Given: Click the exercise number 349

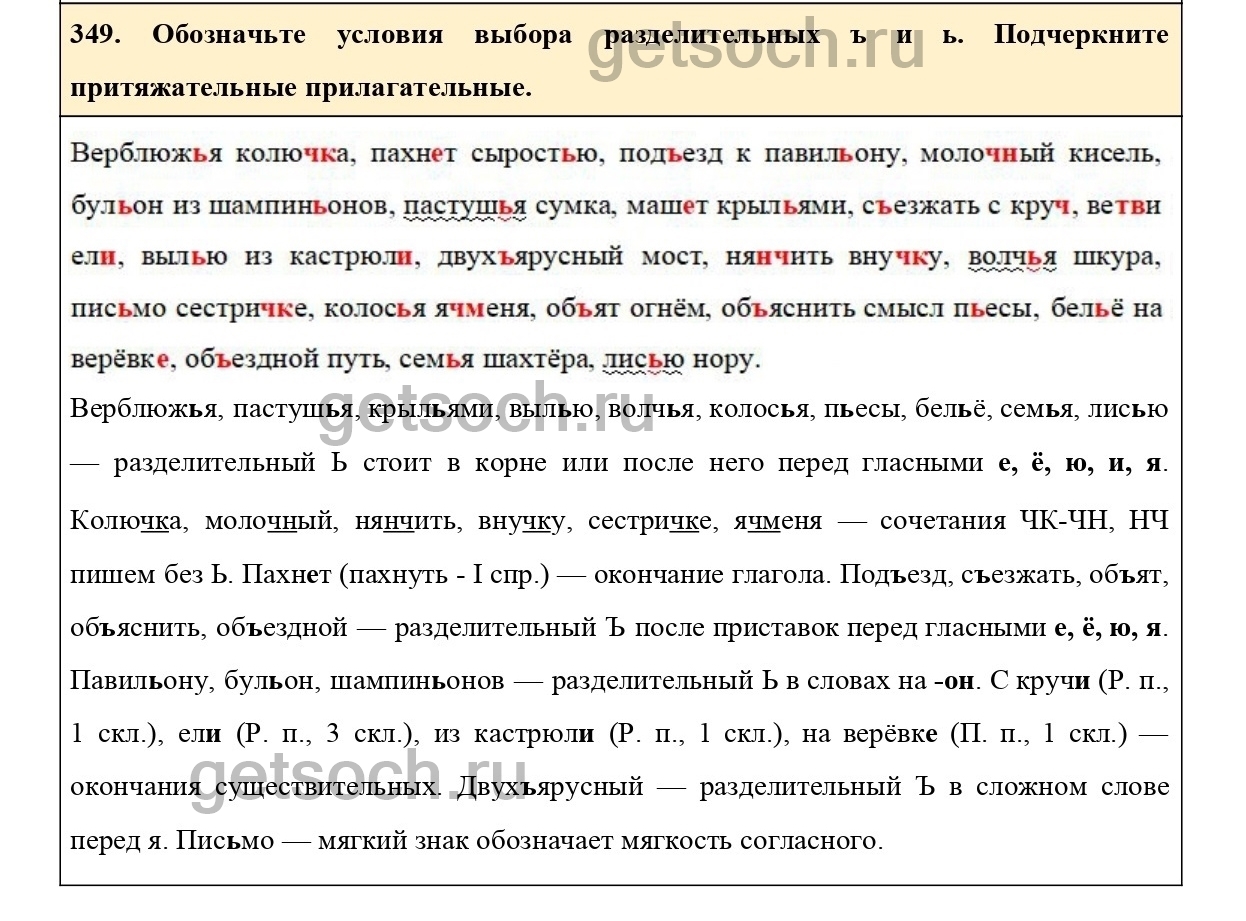Looking at the screenshot, I should (x=95, y=35).
